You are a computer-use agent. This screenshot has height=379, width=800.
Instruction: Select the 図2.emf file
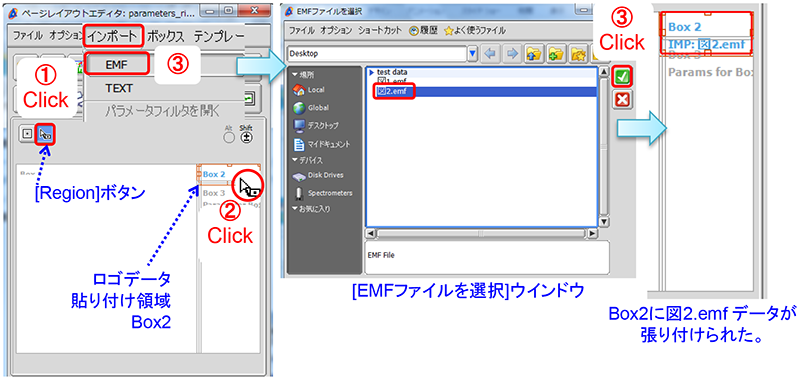tap(393, 92)
